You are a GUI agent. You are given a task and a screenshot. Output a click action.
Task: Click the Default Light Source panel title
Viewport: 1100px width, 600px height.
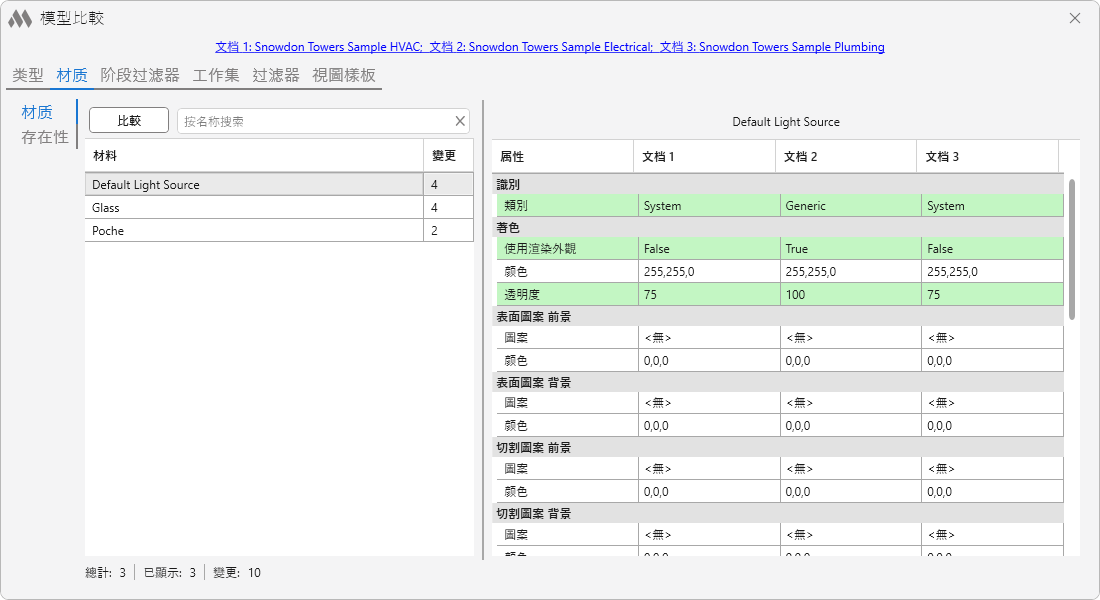(x=786, y=121)
